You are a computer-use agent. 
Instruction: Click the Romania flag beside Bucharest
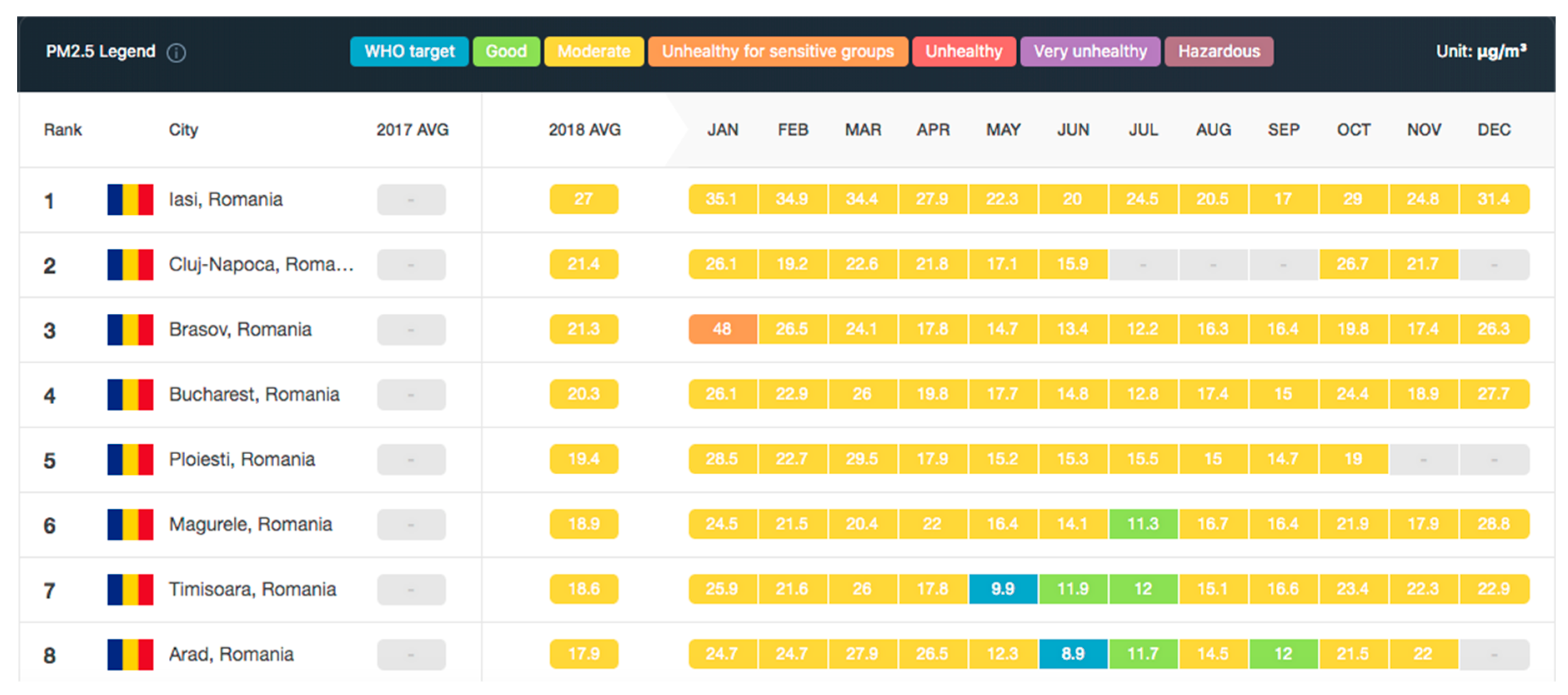130,395
